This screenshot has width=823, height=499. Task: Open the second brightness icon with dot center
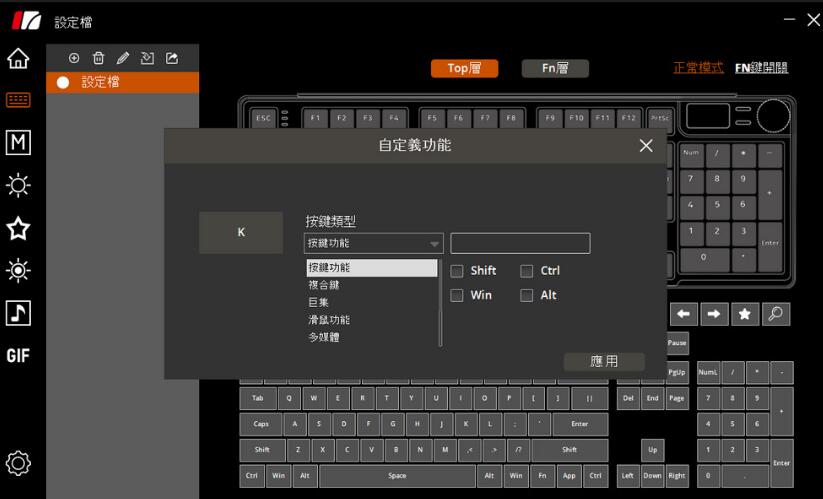click(x=18, y=271)
